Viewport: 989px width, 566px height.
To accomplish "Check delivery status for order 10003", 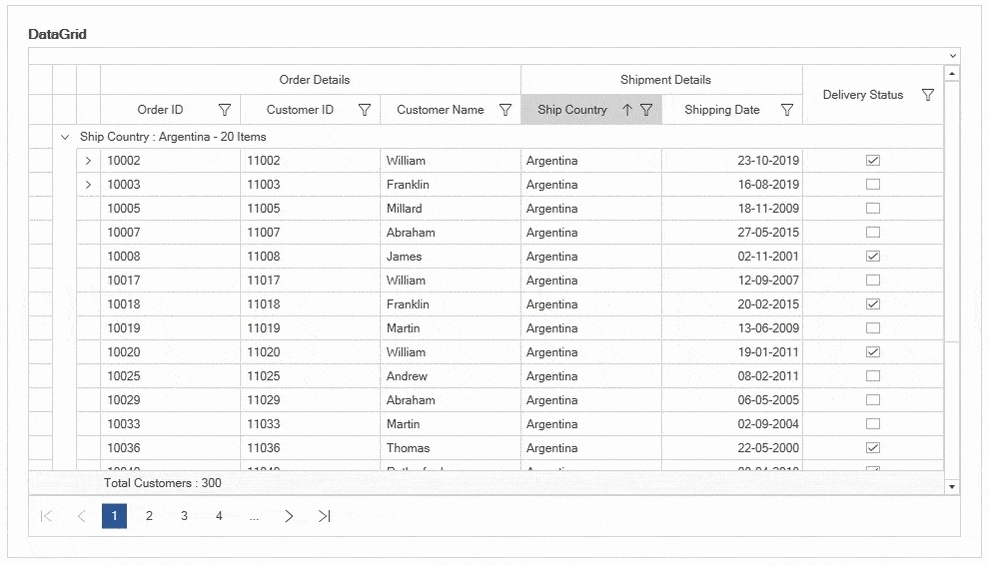I will (x=873, y=184).
